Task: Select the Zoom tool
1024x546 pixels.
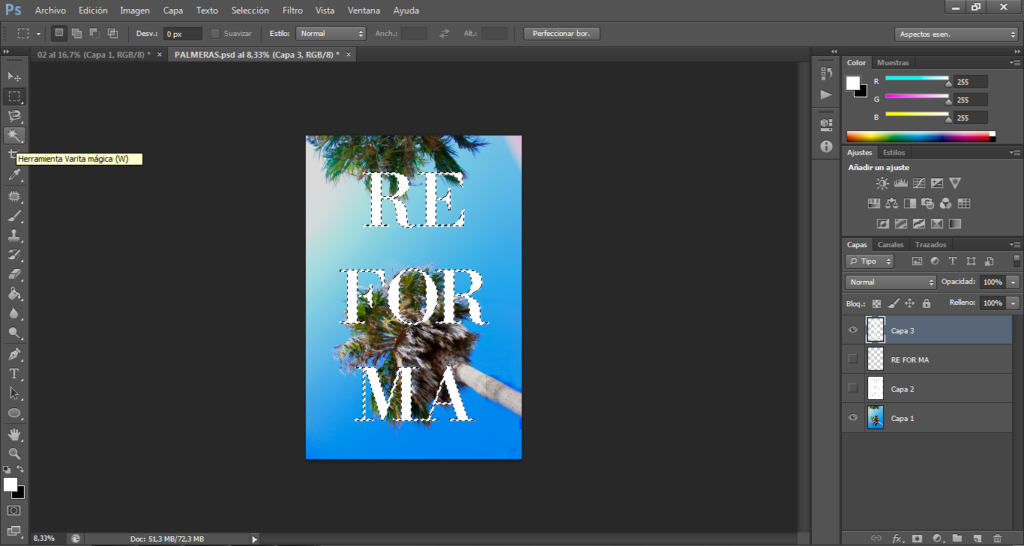Action: [x=14, y=453]
